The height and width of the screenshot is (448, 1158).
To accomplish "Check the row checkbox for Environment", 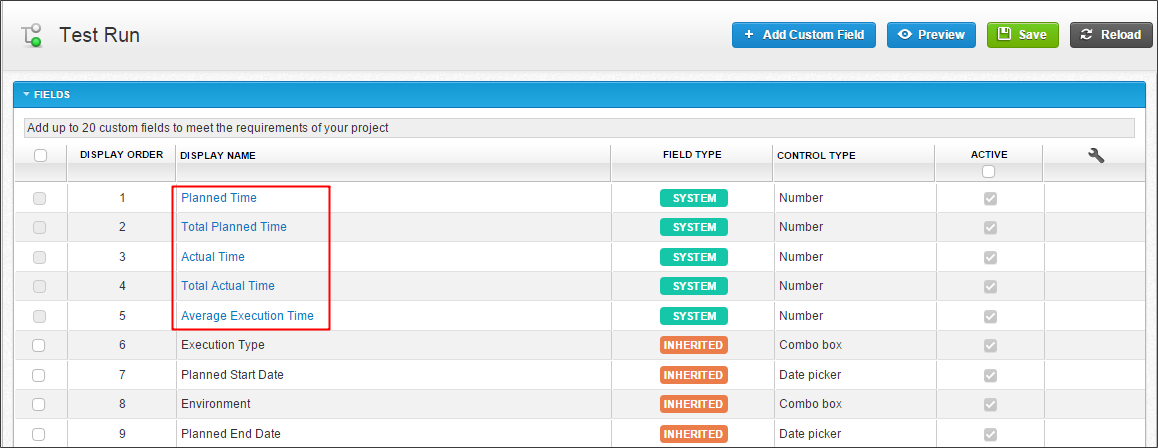I will pos(39,405).
